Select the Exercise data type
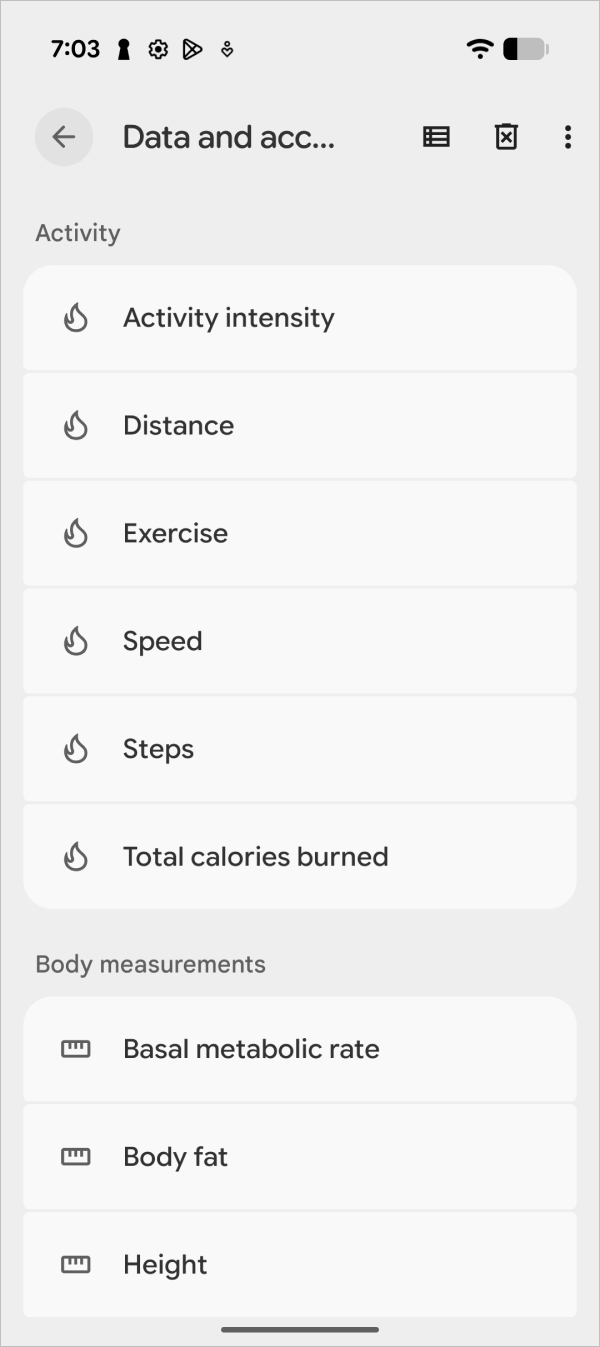Image resolution: width=600 pixels, height=1347 pixels. (x=300, y=533)
